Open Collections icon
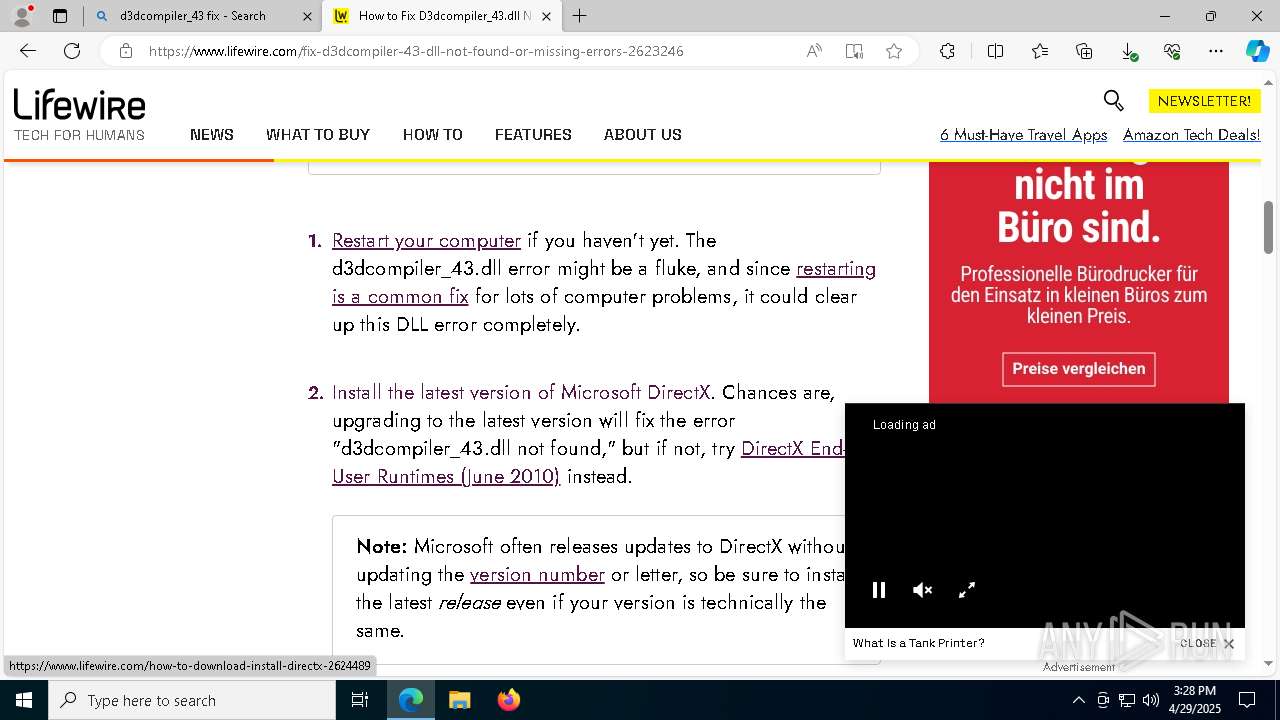Image resolution: width=1280 pixels, height=720 pixels. point(1084,51)
